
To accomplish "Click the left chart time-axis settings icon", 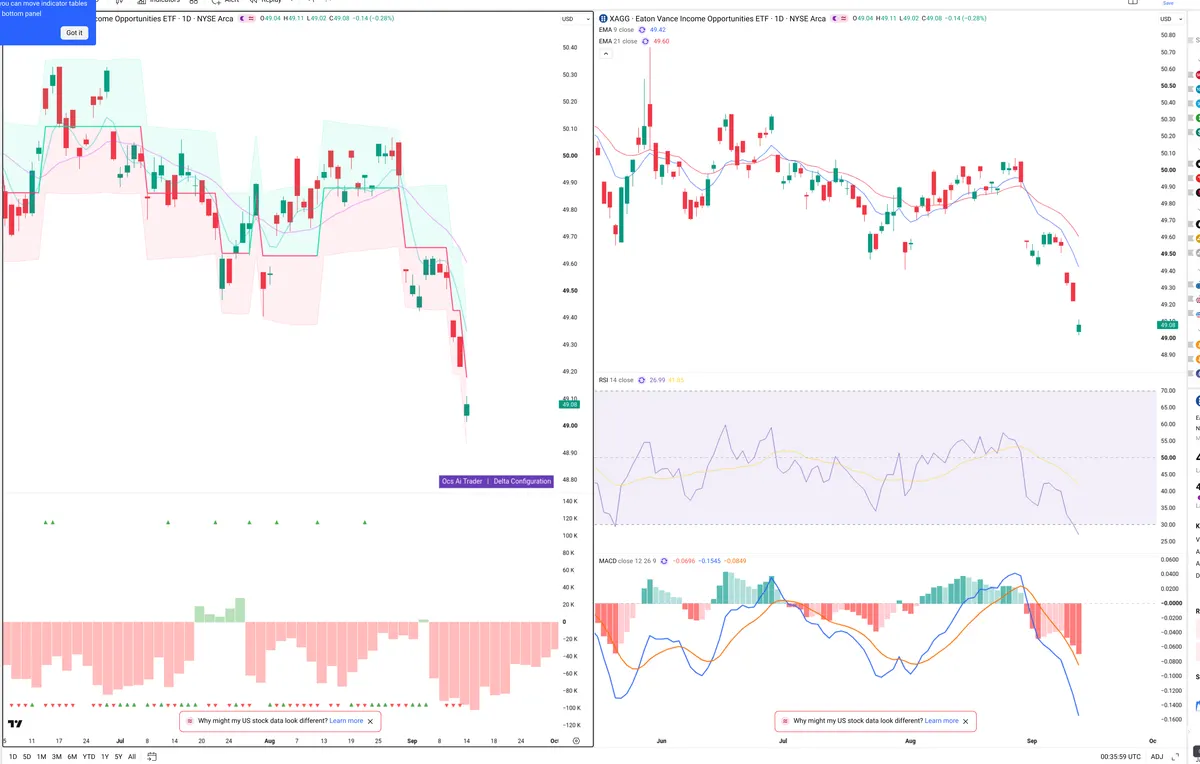I will click(x=576, y=741).
